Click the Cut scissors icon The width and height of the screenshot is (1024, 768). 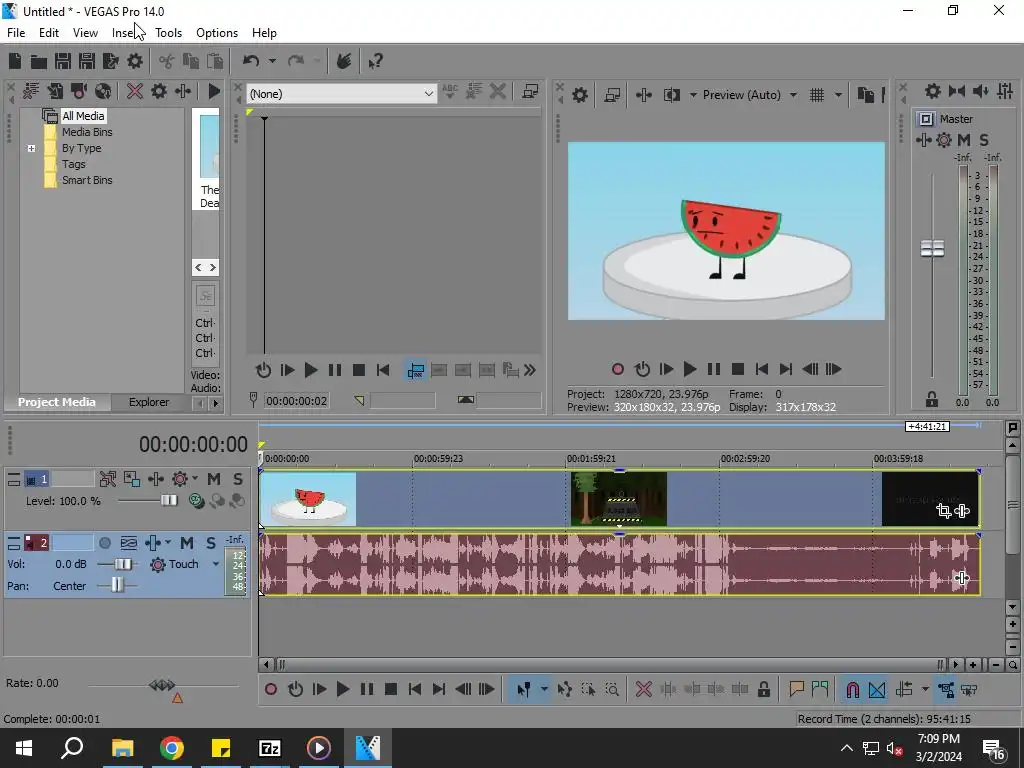click(167, 61)
